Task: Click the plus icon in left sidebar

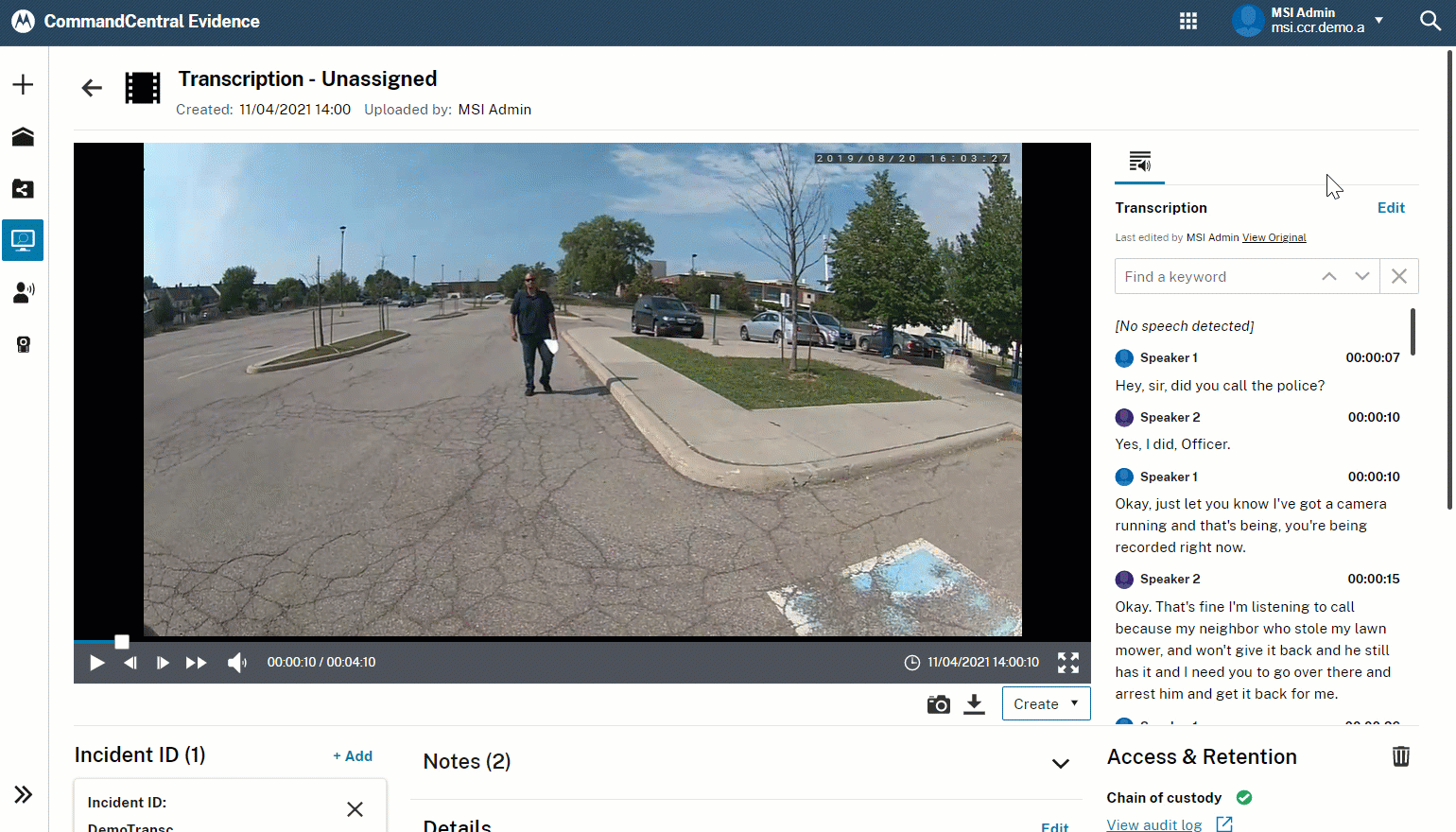Action: 23,85
